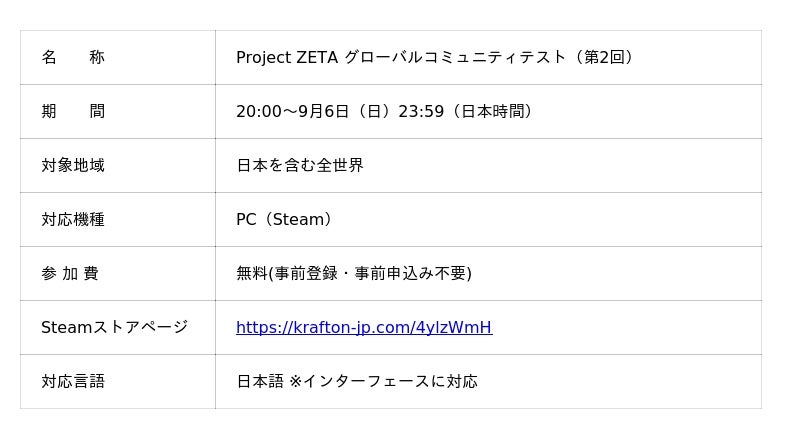The width and height of the screenshot is (800, 439).
Task: Click the ※インターフェースに対応 note
Action: 383,381
